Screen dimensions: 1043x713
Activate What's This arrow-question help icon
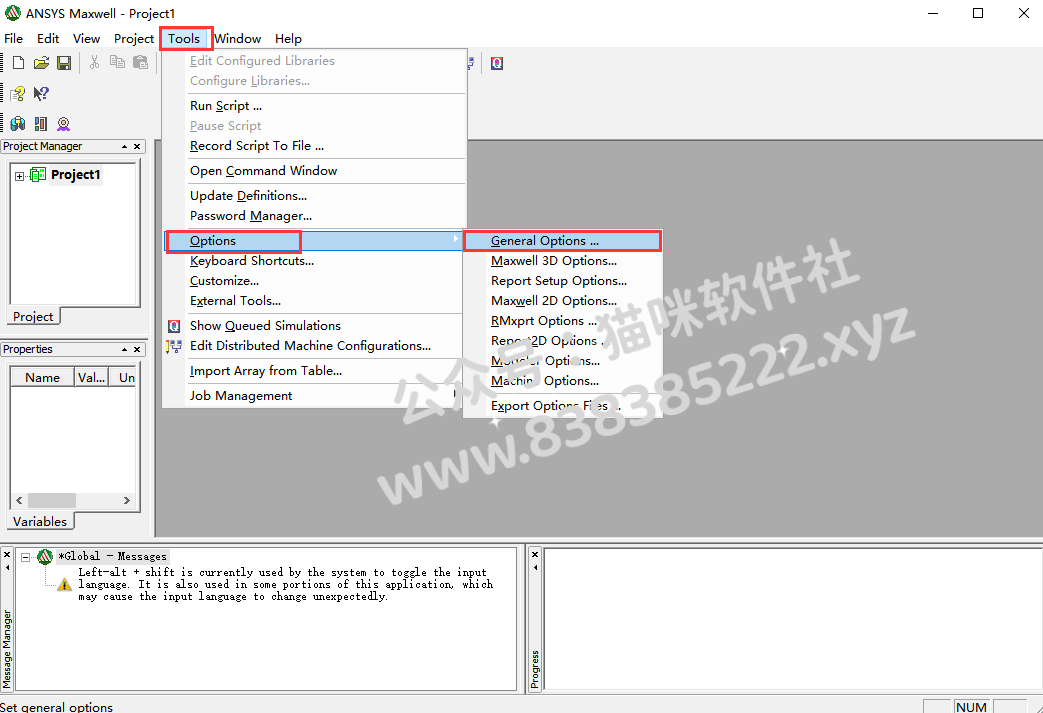click(41, 93)
